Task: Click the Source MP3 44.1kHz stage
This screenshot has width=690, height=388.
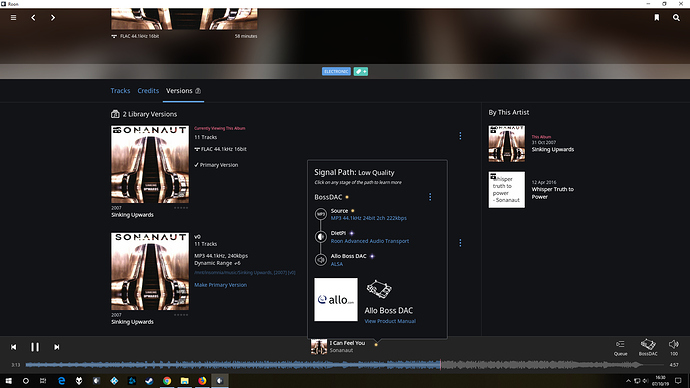Action: tap(368, 218)
